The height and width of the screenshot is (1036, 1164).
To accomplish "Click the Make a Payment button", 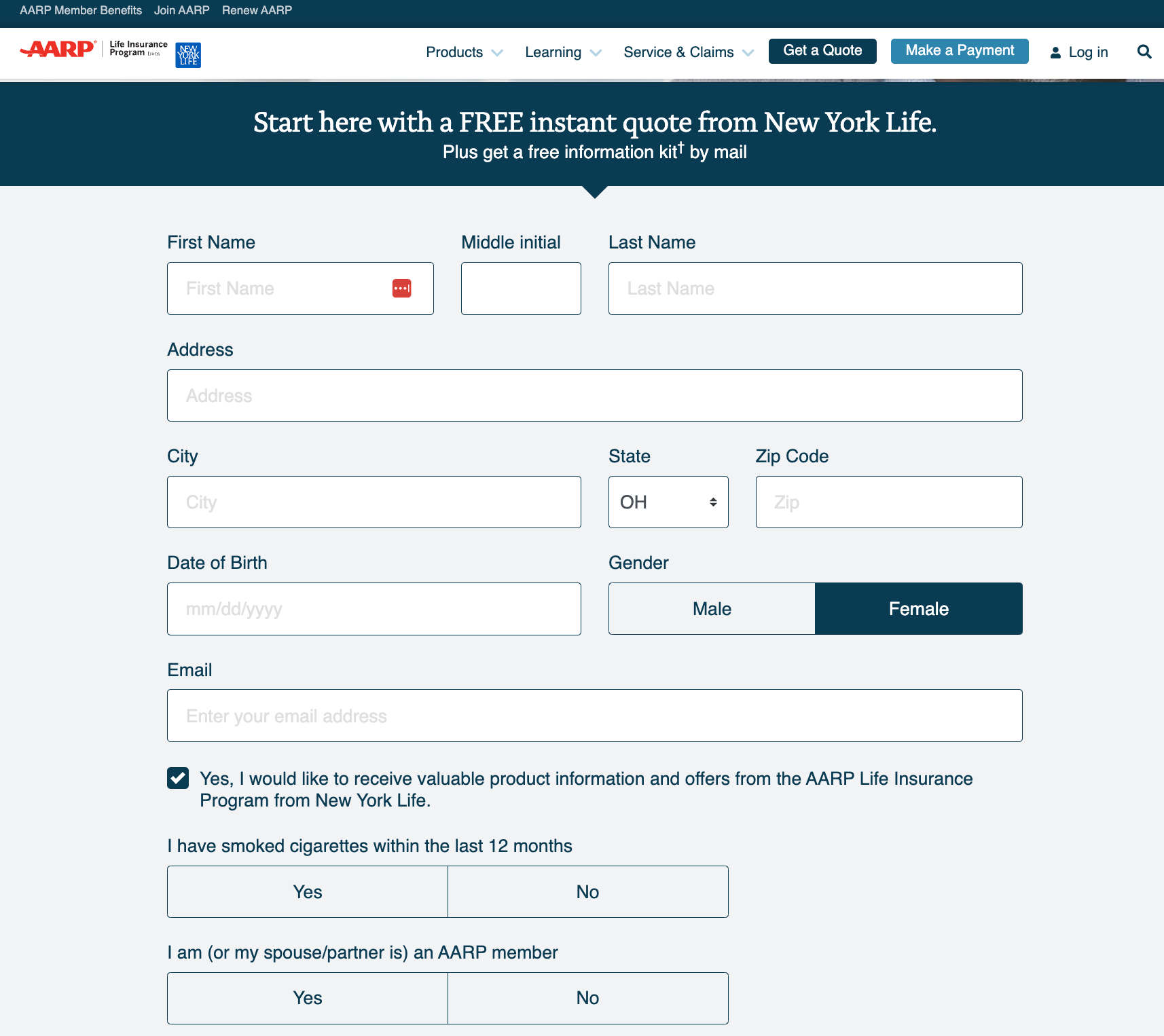I will [960, 51].
